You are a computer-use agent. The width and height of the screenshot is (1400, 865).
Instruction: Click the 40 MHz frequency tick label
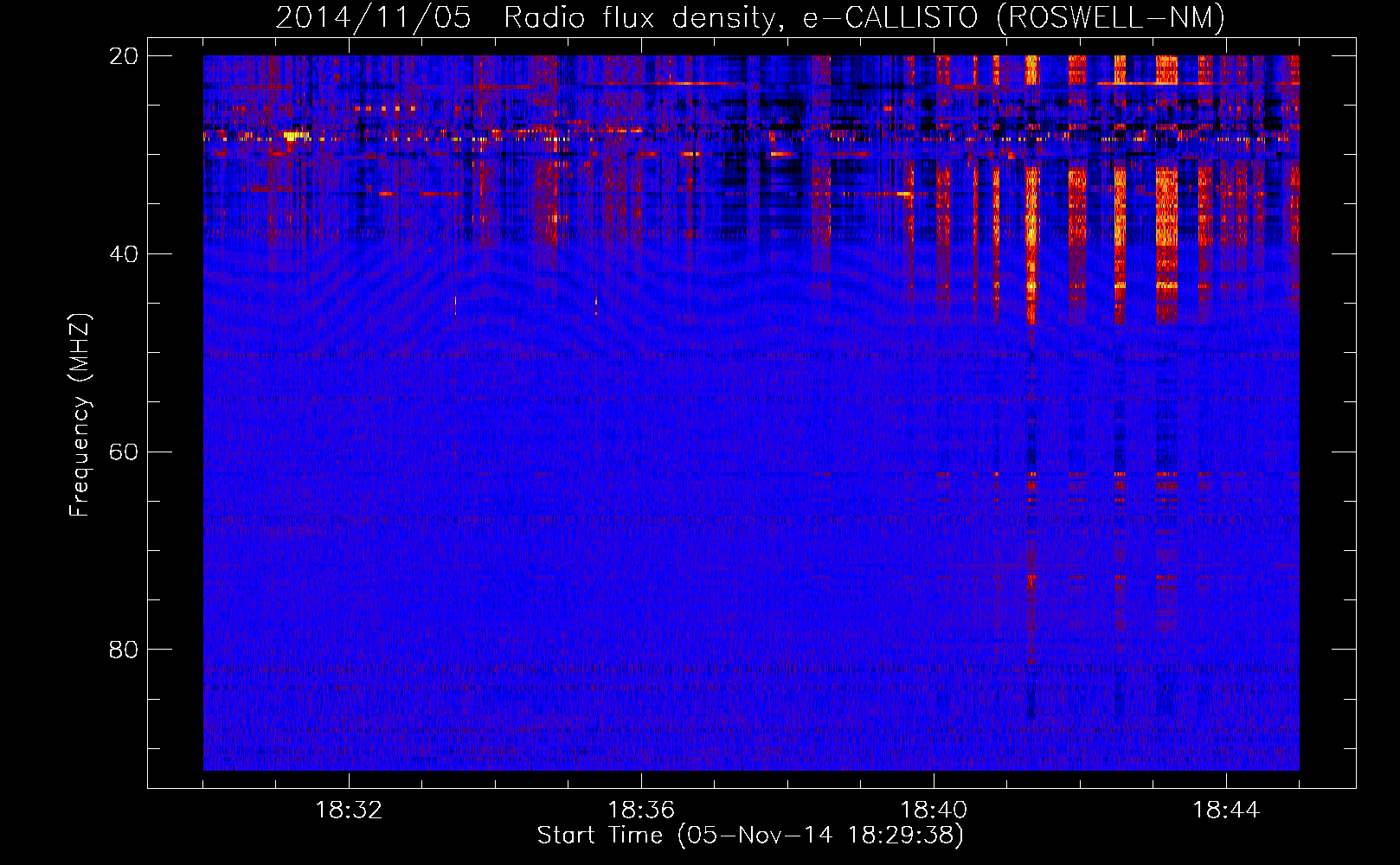pos(125,254)
